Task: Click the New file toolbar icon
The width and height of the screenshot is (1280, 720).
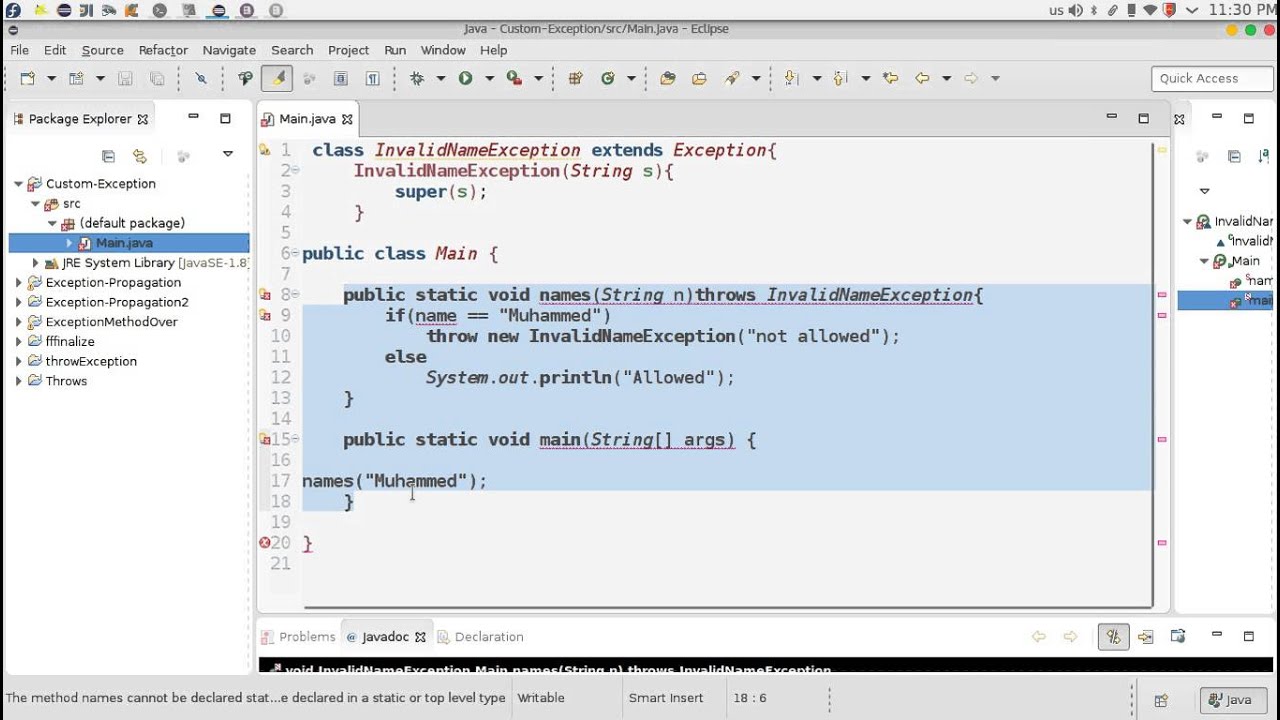Action: click(28, 78)
